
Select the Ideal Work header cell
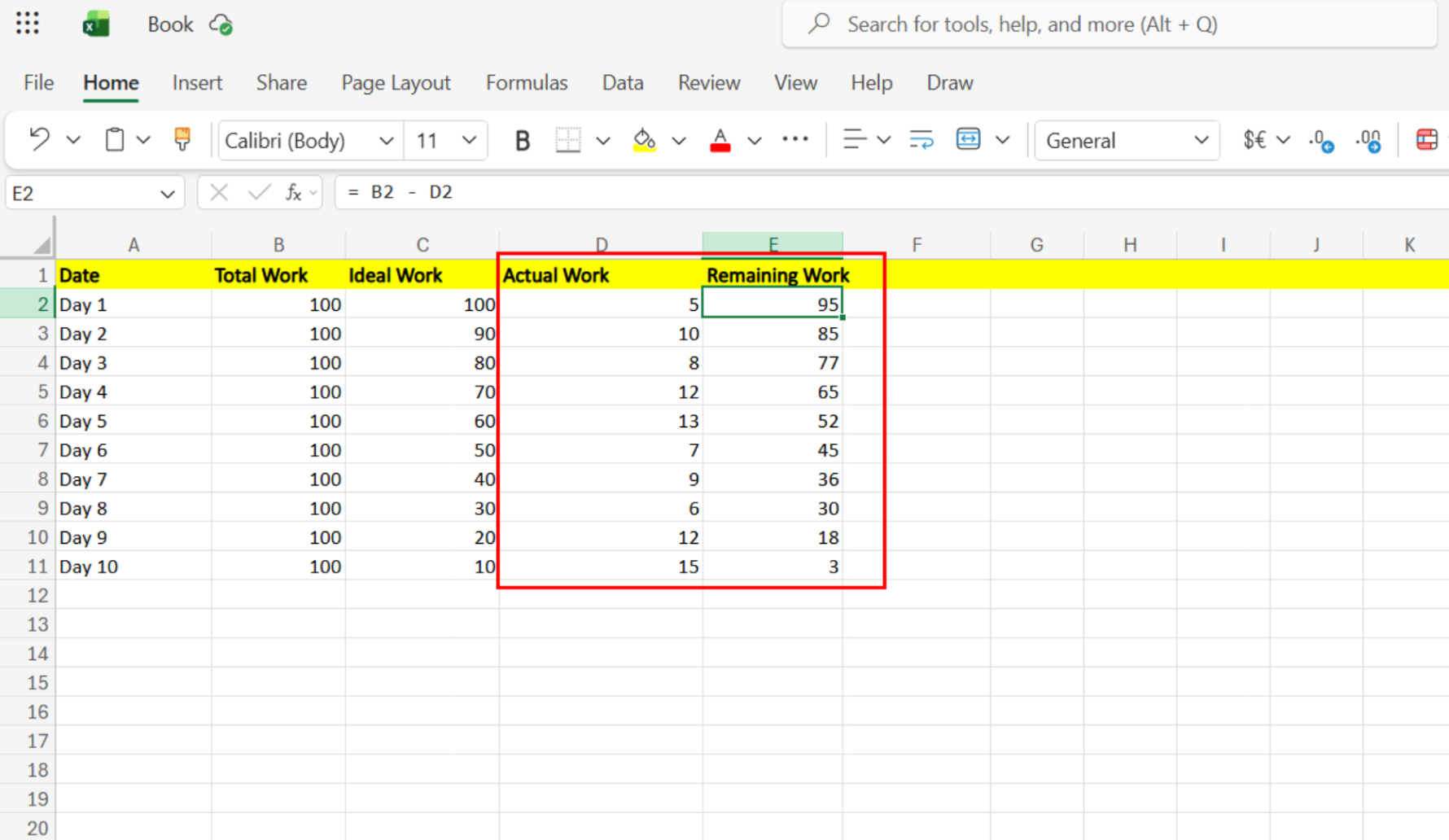point(422,275)
